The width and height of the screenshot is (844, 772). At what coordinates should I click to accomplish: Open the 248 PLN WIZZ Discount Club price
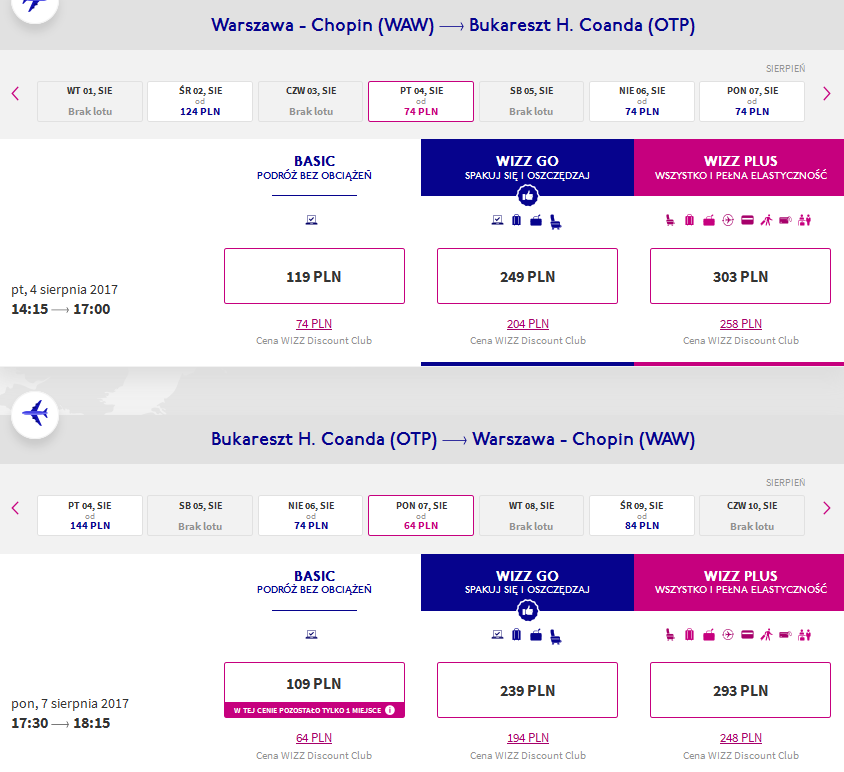pos(741,738)
